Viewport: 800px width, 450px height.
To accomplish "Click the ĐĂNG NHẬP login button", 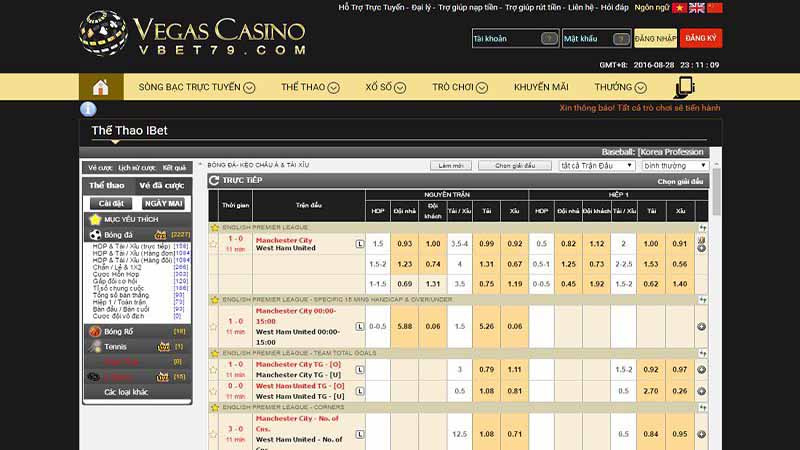I will (x=655, y=38).
